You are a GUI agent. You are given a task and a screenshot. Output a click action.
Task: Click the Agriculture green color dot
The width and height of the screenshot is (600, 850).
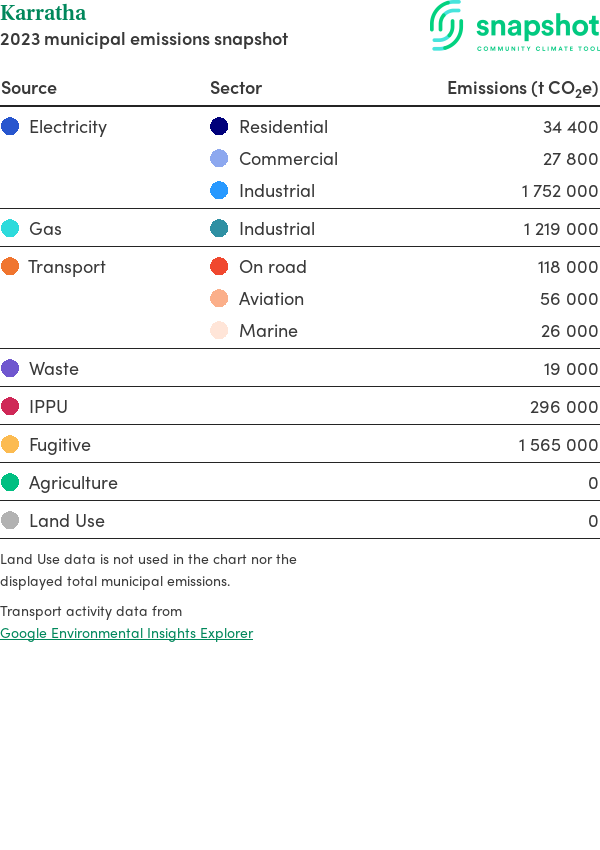point(10,483)
